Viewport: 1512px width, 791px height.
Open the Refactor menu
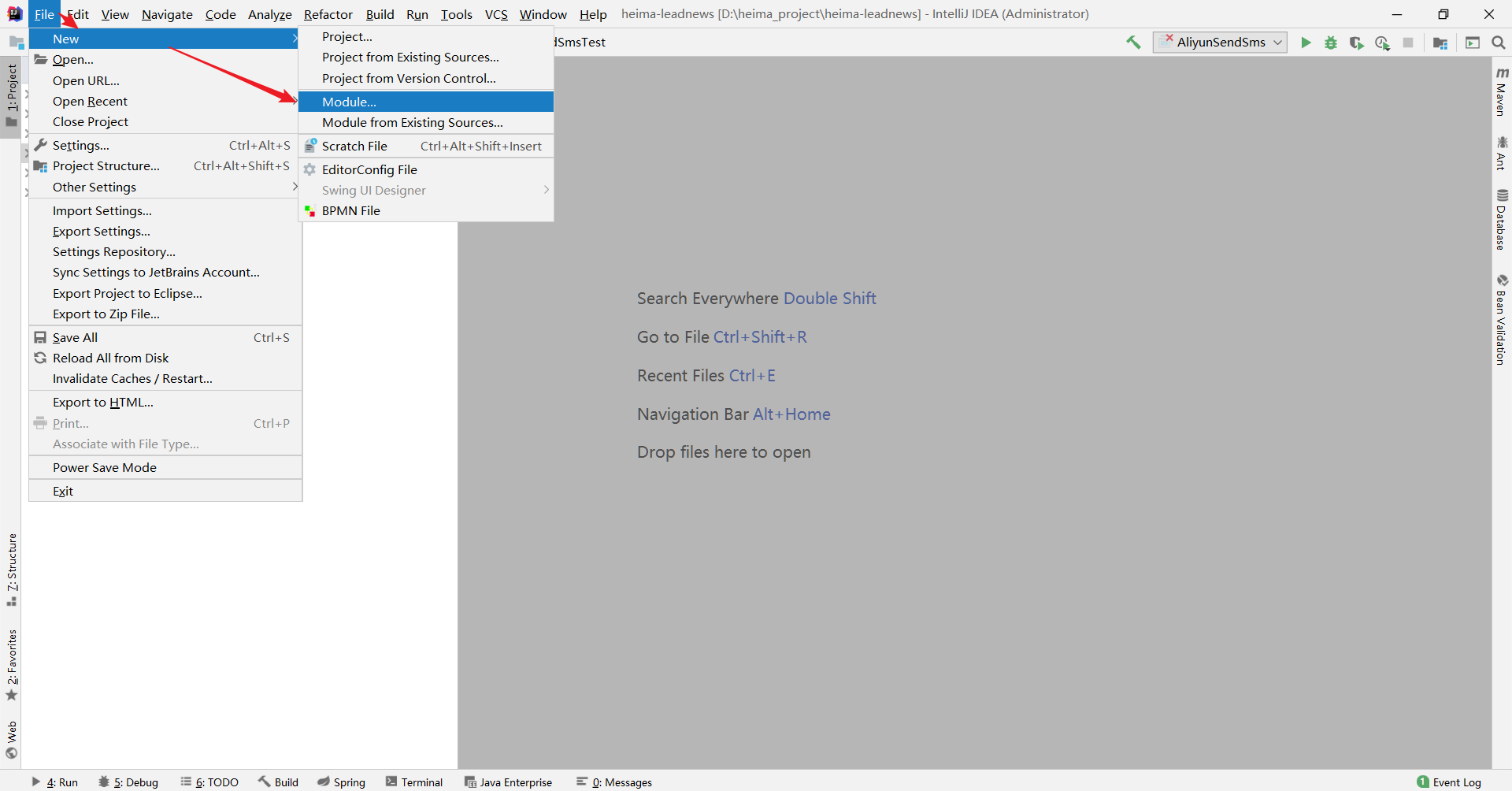click(x=328, y=14)
